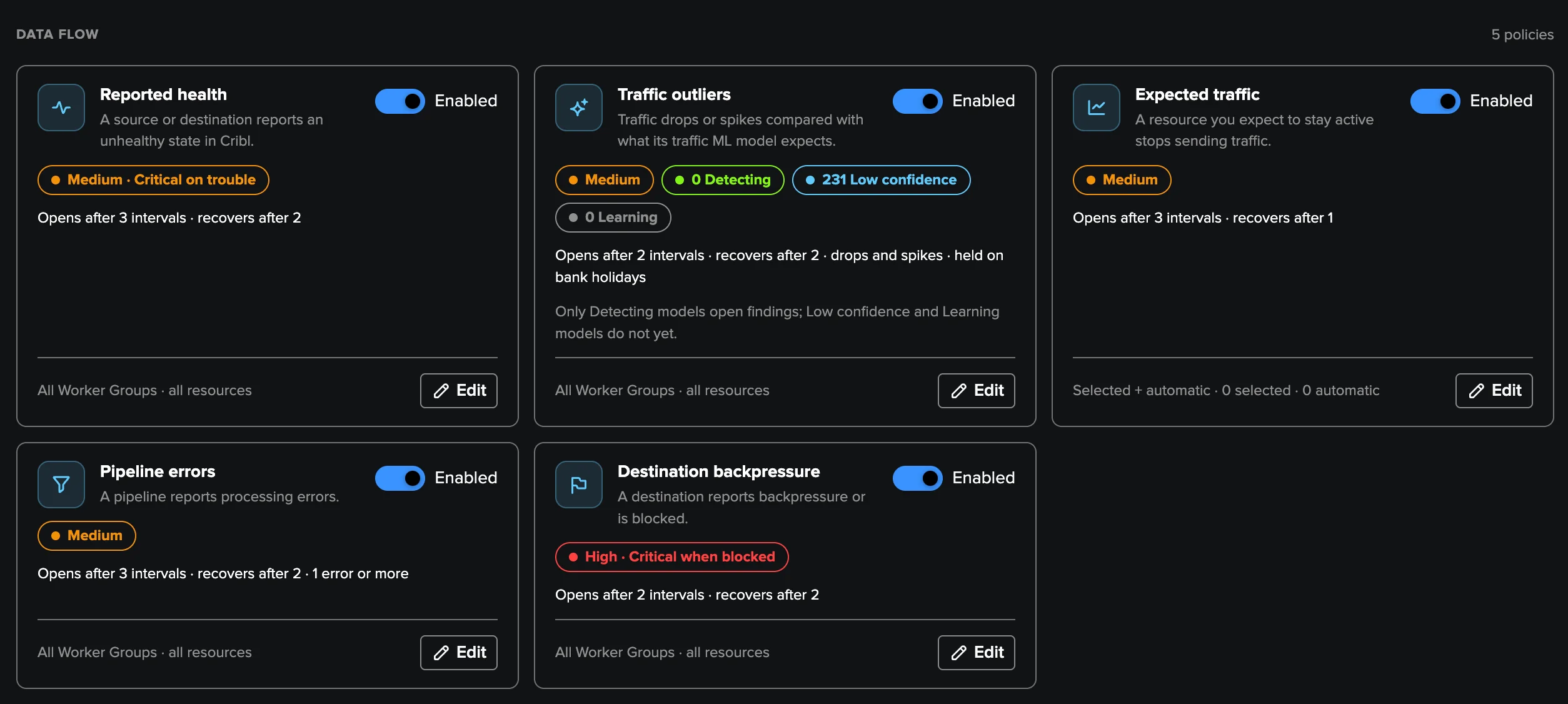
Task: Open Edit for Traffic outliers
Action: click(977, 391)
